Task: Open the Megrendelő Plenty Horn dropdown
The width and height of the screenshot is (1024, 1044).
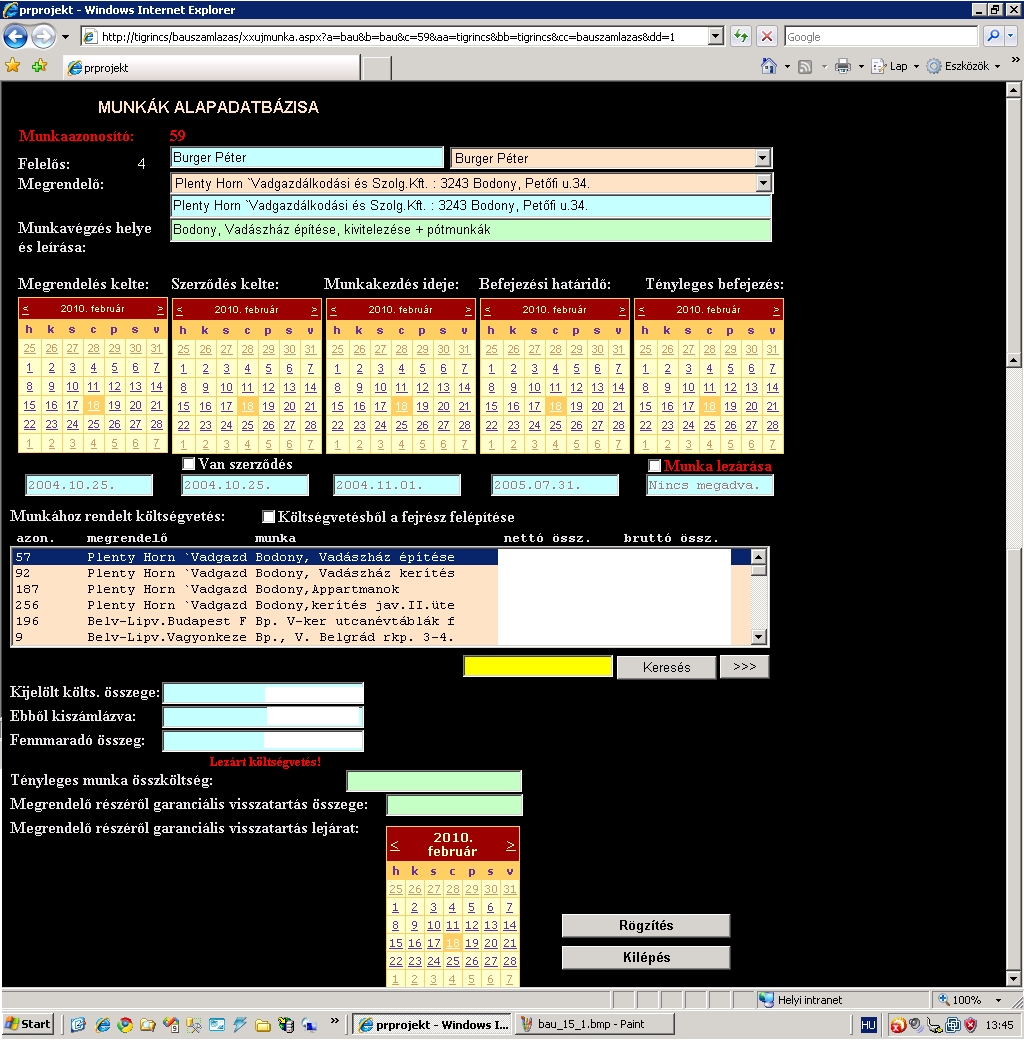Action: 763,183
